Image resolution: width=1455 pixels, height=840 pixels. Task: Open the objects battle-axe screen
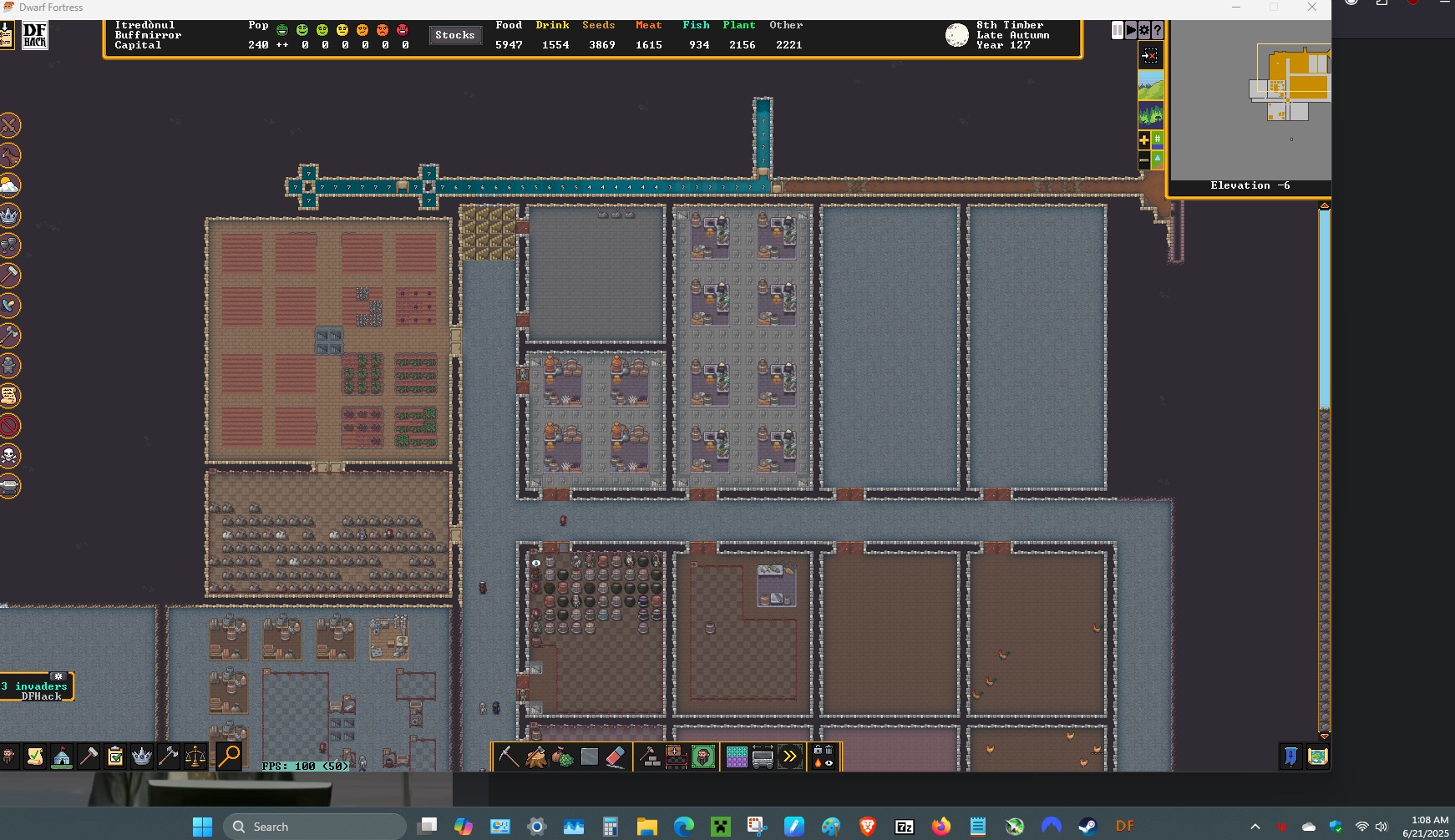[x=169, y=757]
